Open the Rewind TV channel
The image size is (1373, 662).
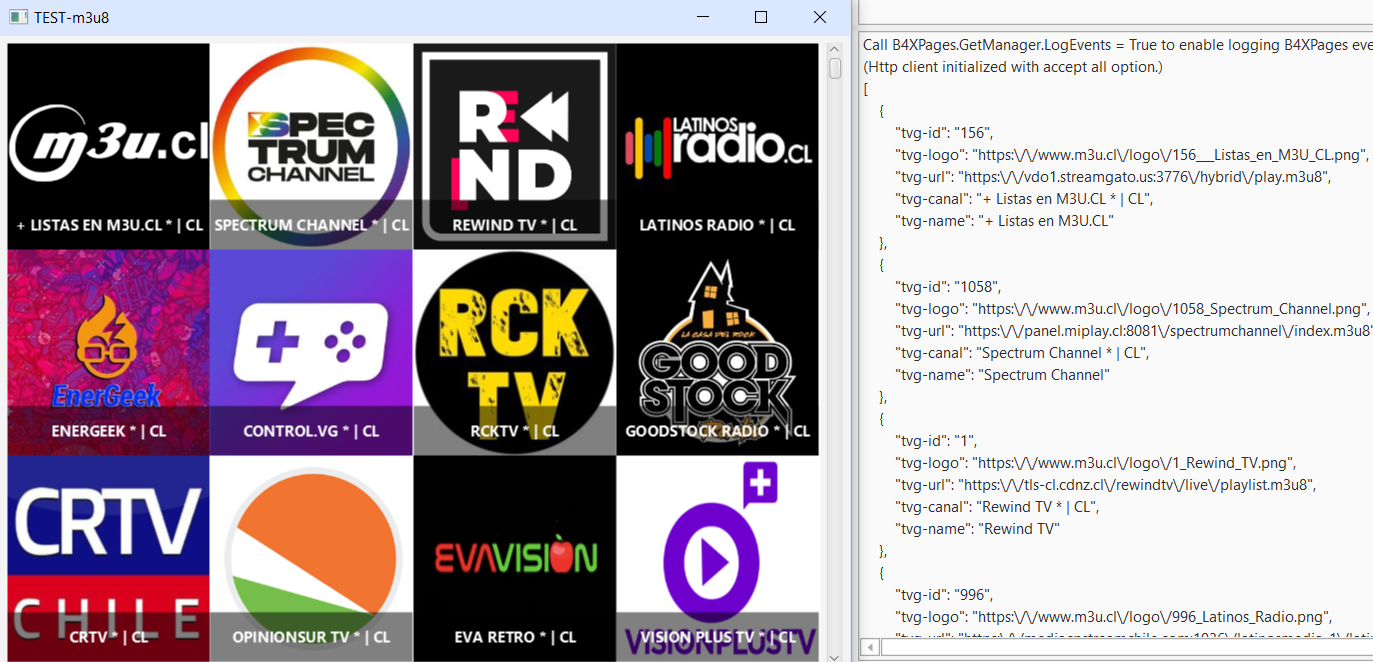[x=514, y=146]
